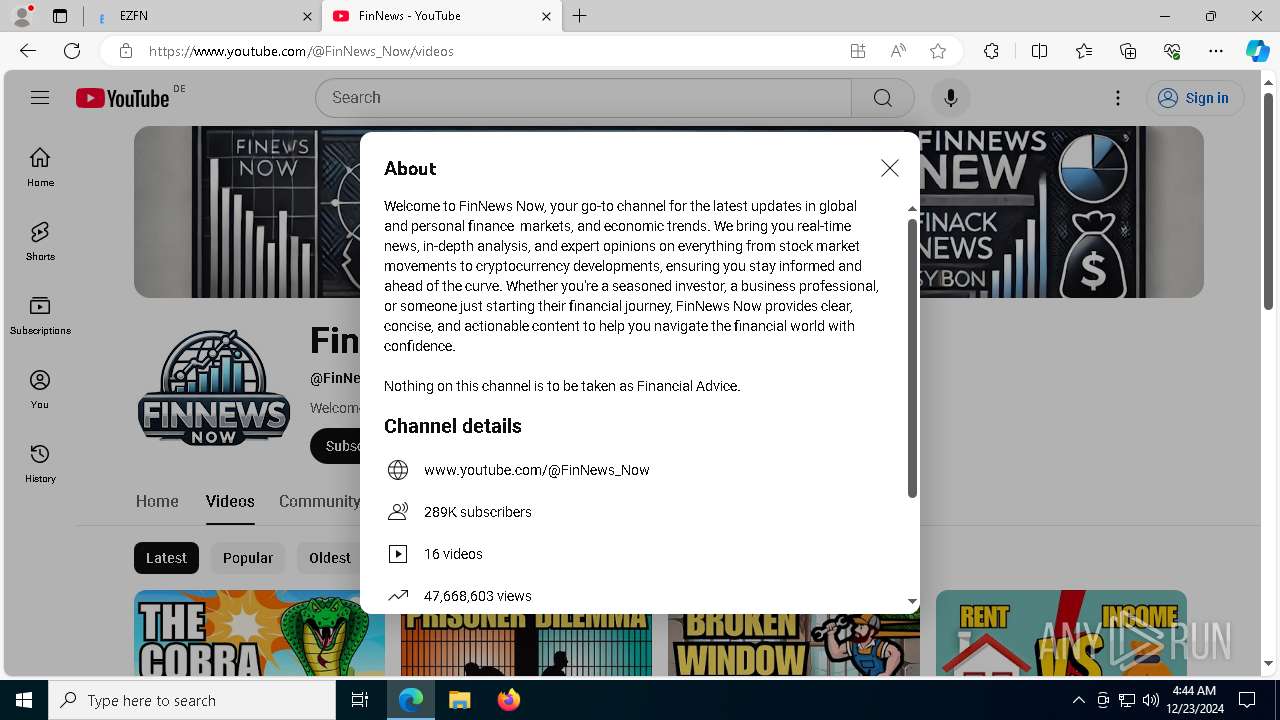Screen dimensions: 1280x720
Task: Click the address bar URL
Action: [x=301, y=51]
